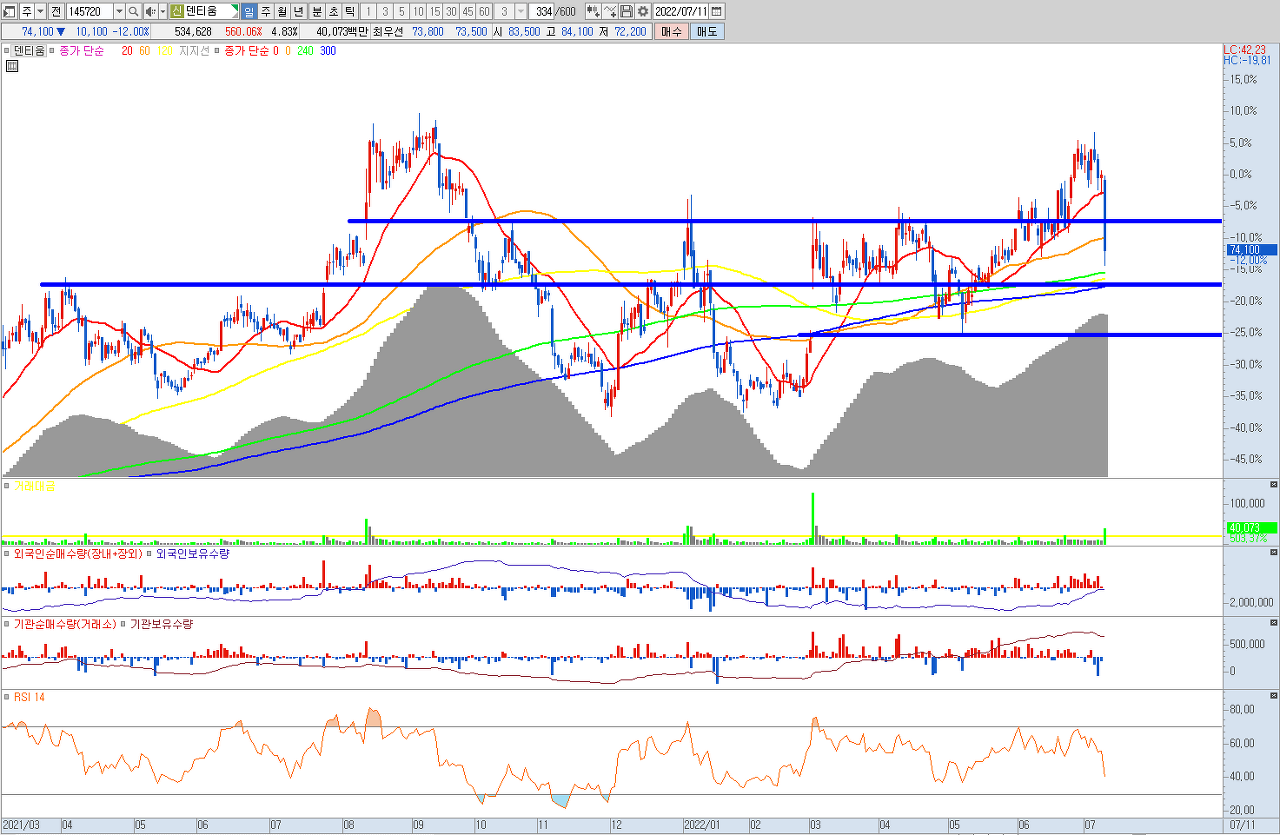Click the 매수 buy button
The width and height of the screenshot is (1280, 835).
click(671, 31)
